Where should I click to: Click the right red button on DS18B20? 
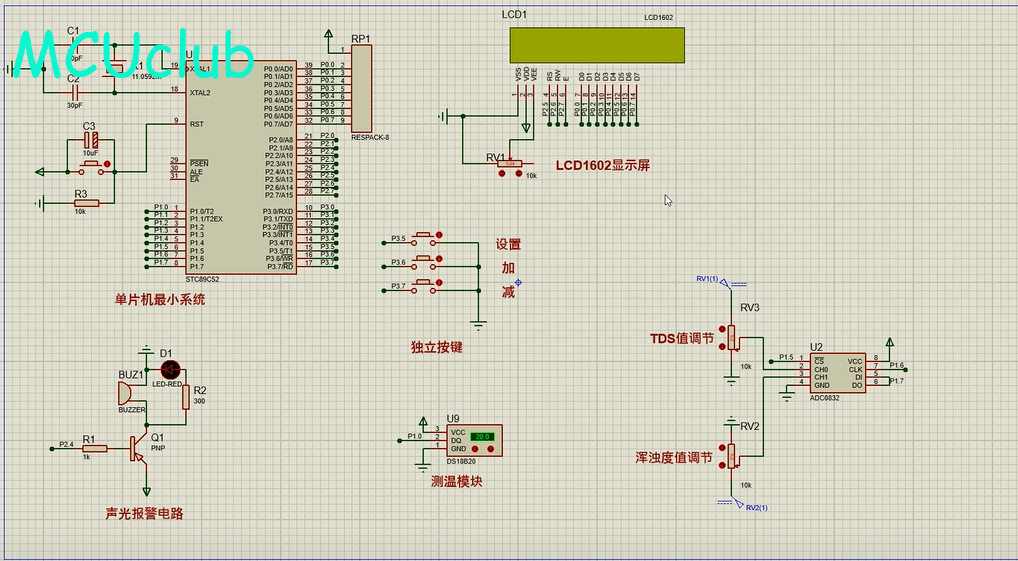tap(490, 449)
